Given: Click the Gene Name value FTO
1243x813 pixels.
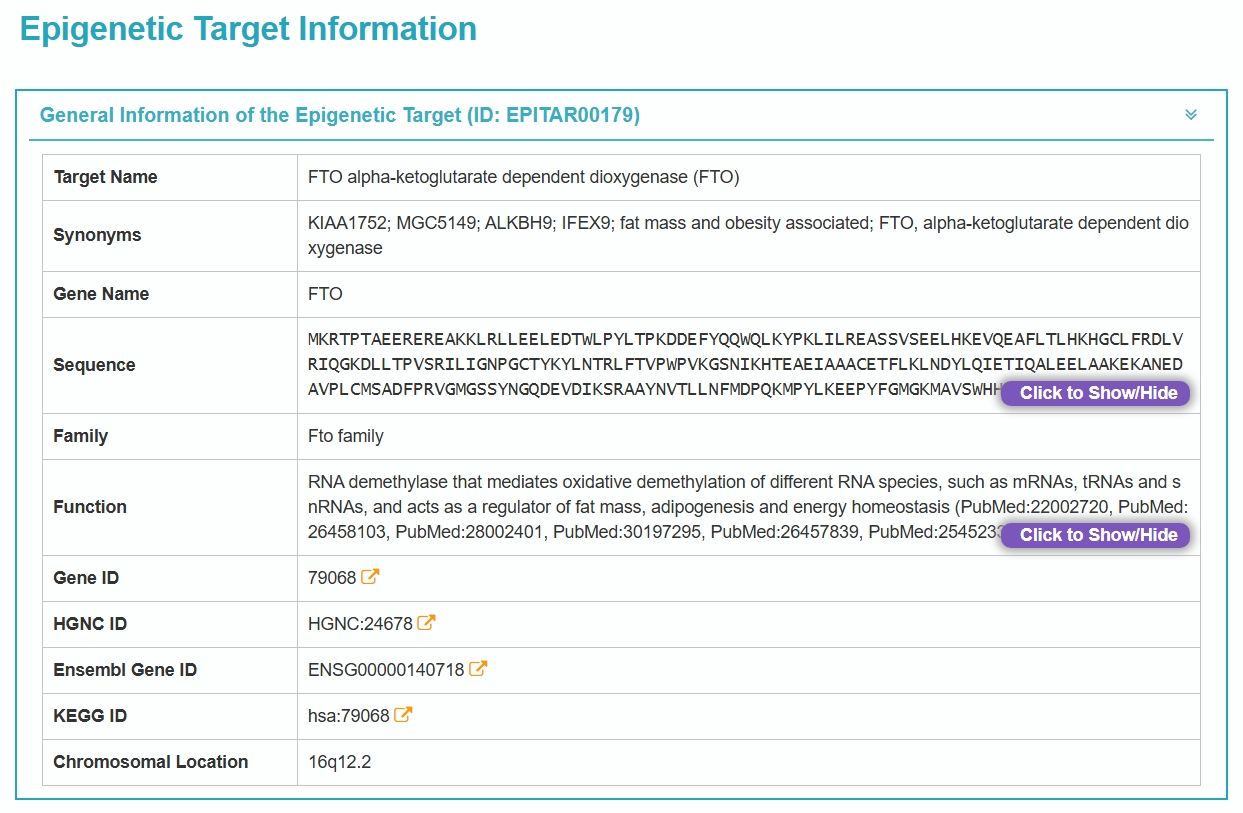Looking at the screenshot, I should [325, 294].
